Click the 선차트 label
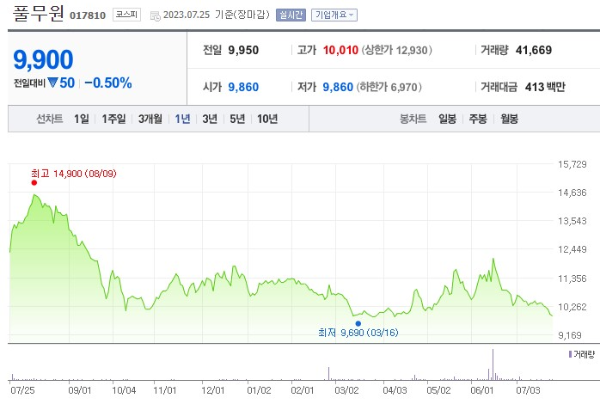This screenshot has height=407, width=600. coord(50,119)
